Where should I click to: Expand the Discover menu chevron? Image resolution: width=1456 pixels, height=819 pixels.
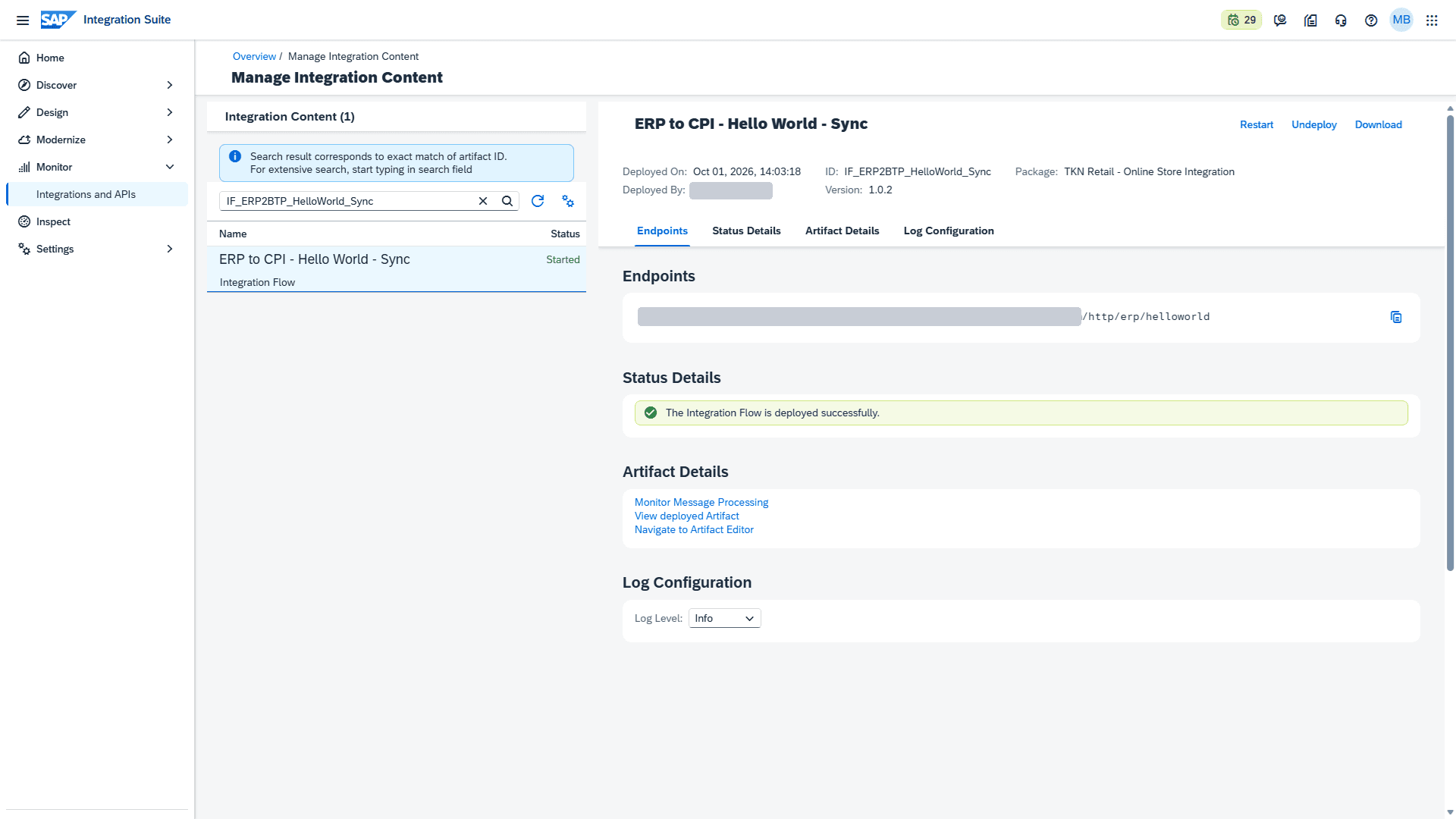pos(170,85)
